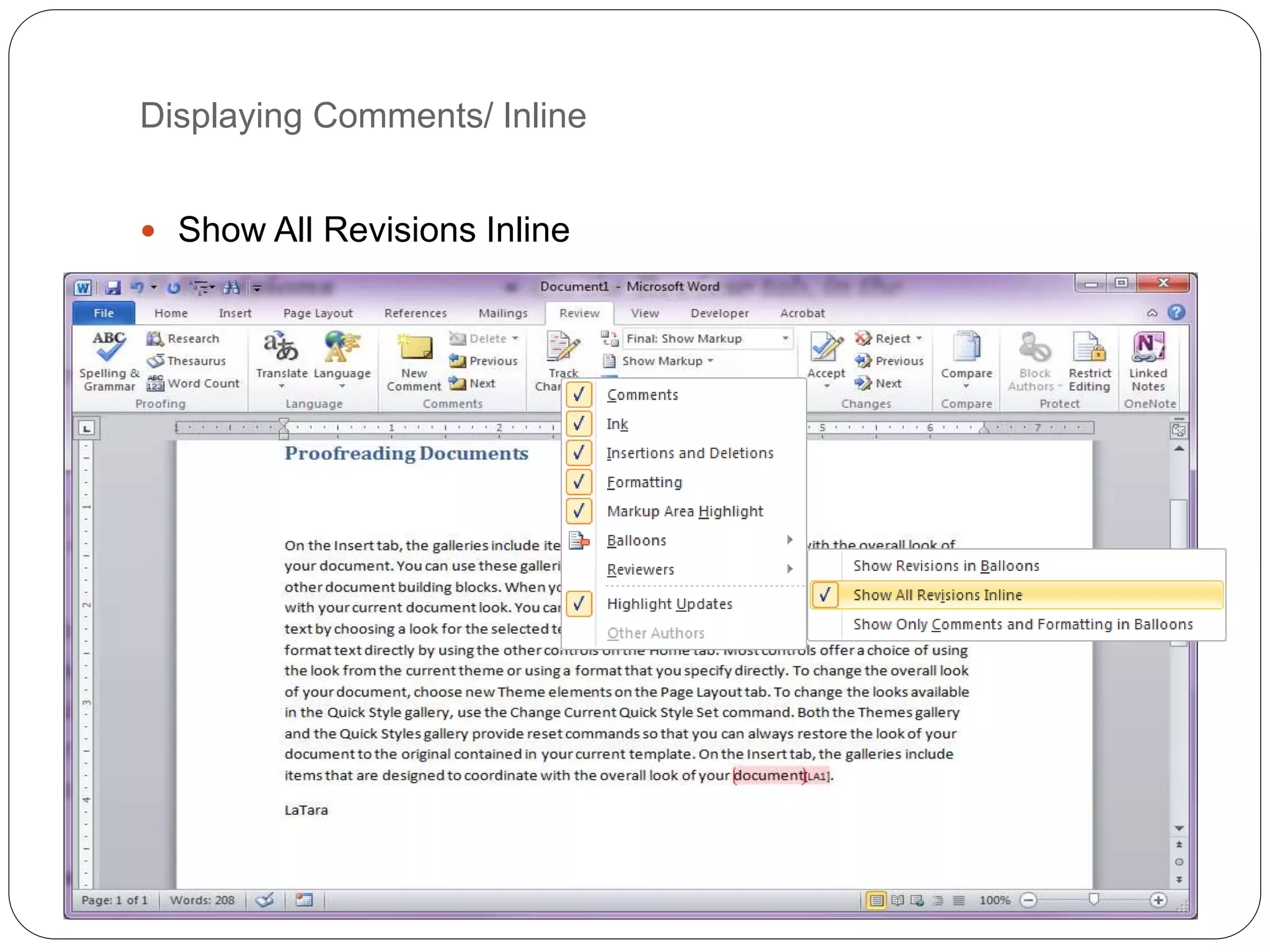
Task: Select Show Revisions in Balloons
Action: pos(946,566)
